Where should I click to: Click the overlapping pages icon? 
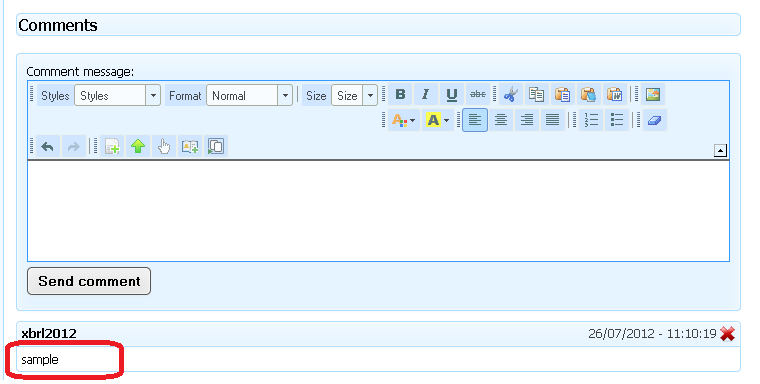pyautogui.click(x=216, y=146)
